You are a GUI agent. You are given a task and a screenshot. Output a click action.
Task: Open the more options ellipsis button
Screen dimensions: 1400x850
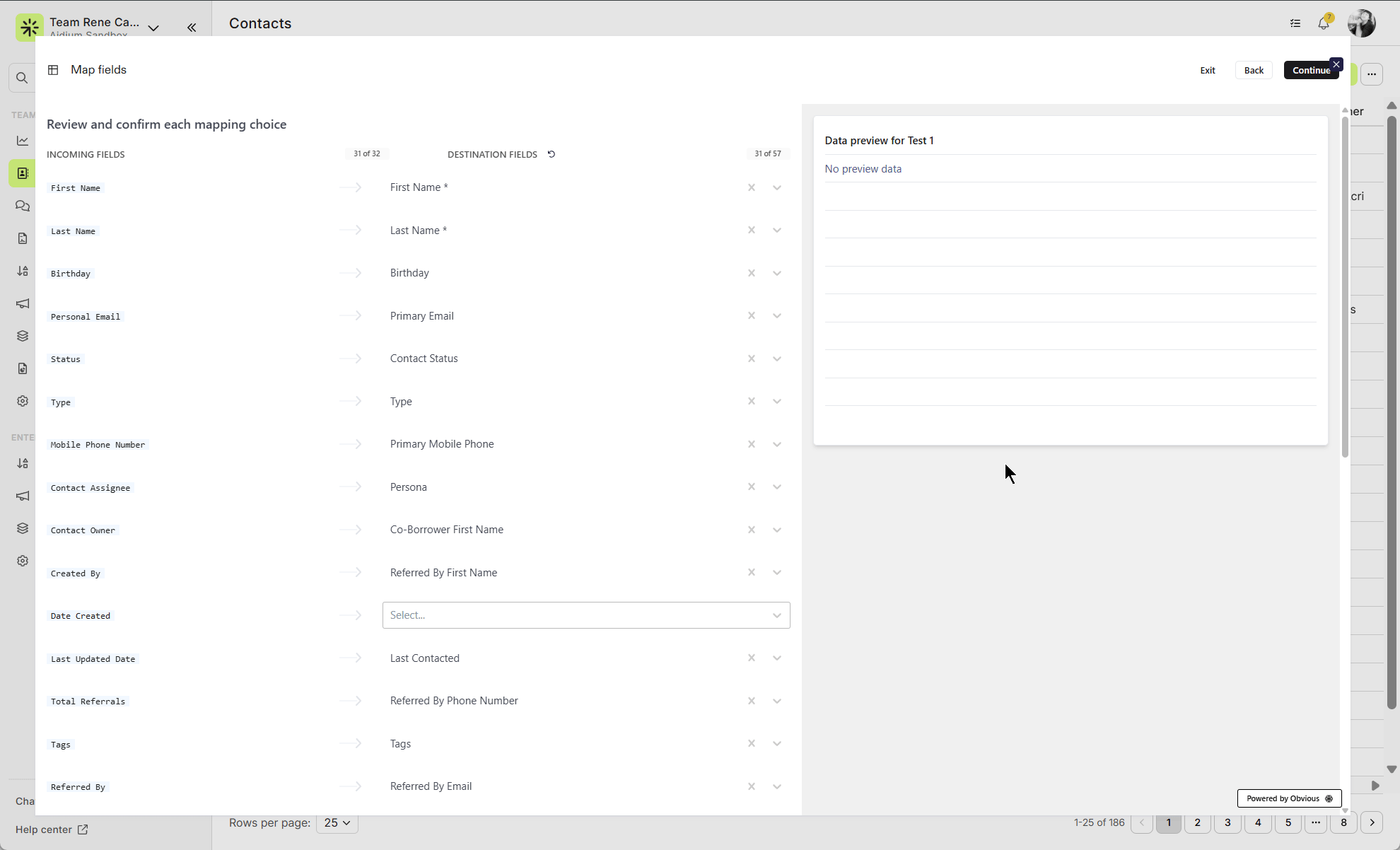pyautogui.click(x=1371, y=74)
